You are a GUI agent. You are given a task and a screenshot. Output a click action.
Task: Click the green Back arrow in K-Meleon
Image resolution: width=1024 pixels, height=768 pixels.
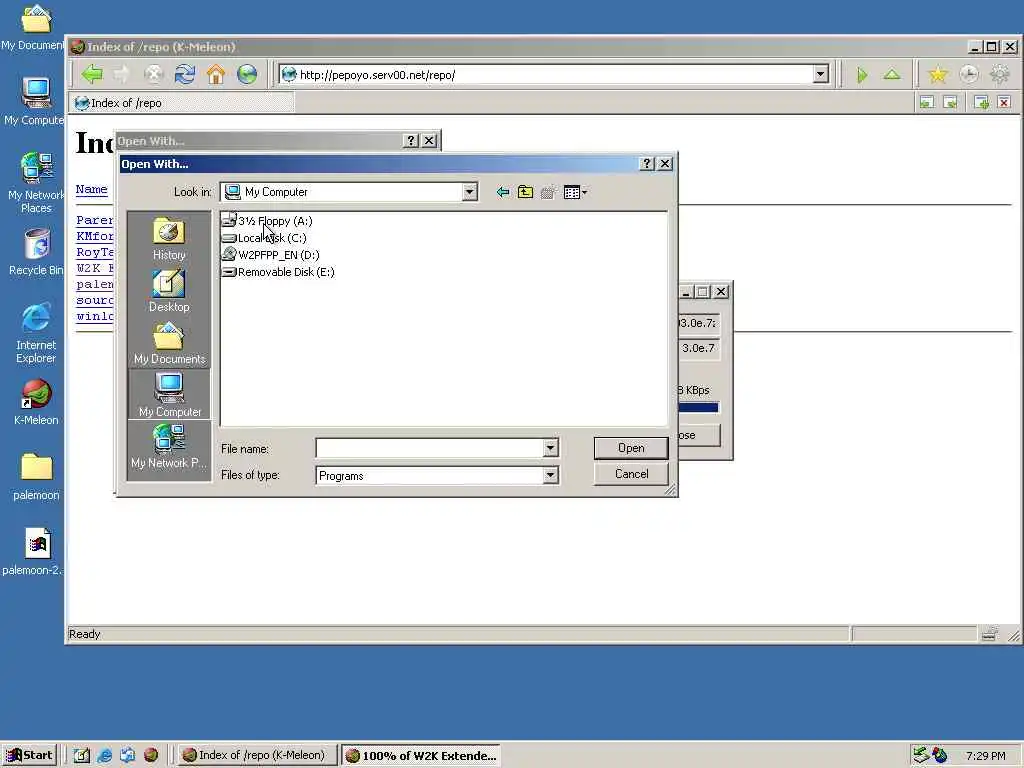point(92,74)
